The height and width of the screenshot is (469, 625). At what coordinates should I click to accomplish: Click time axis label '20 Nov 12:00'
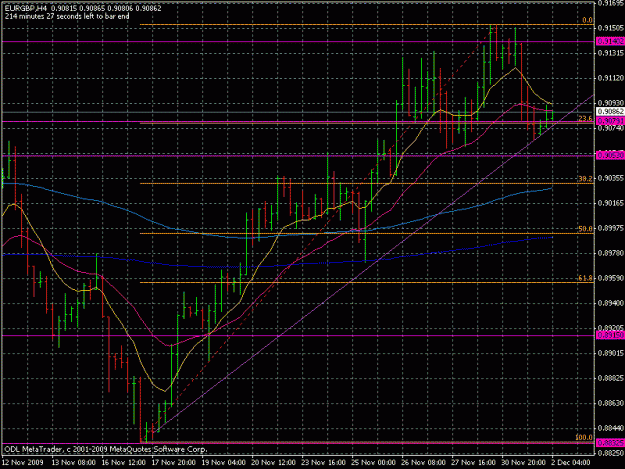(273, 463)
